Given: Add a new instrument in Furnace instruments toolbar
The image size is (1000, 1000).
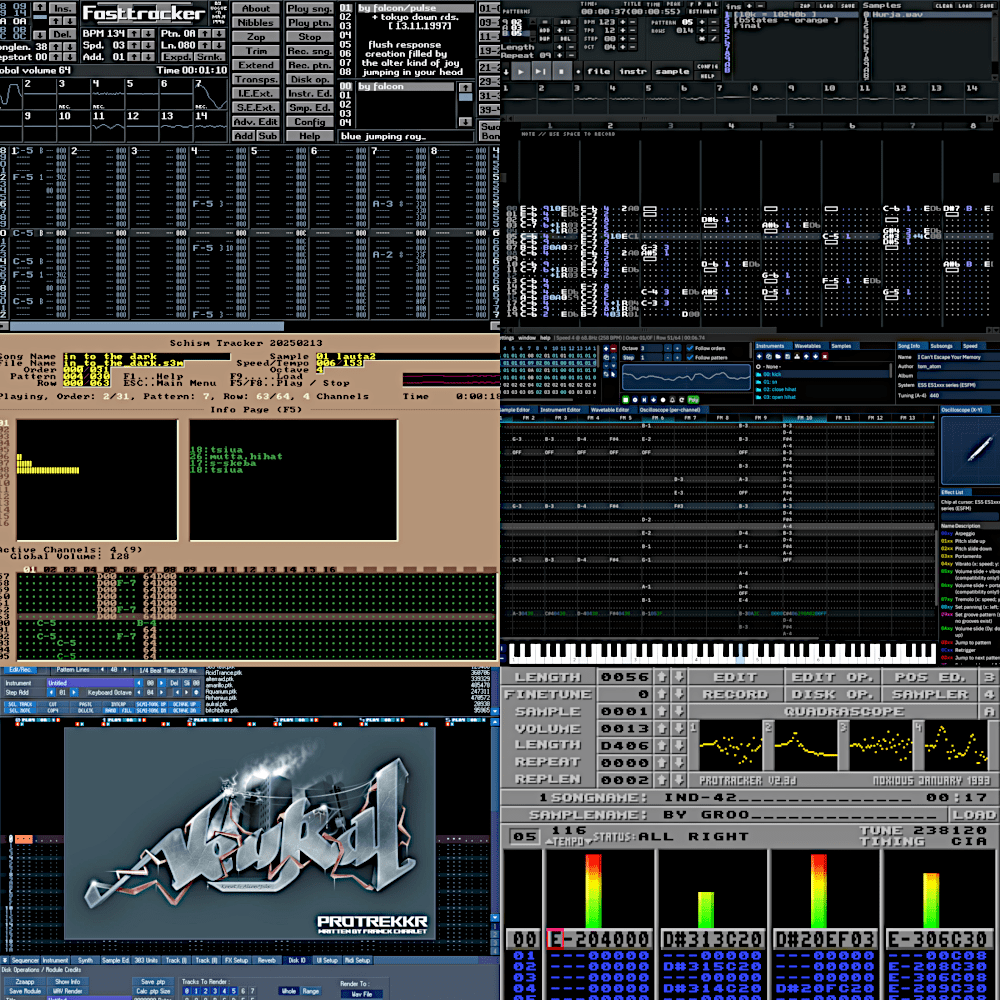Looking at the screenshot, I should (x=759, y=357).
